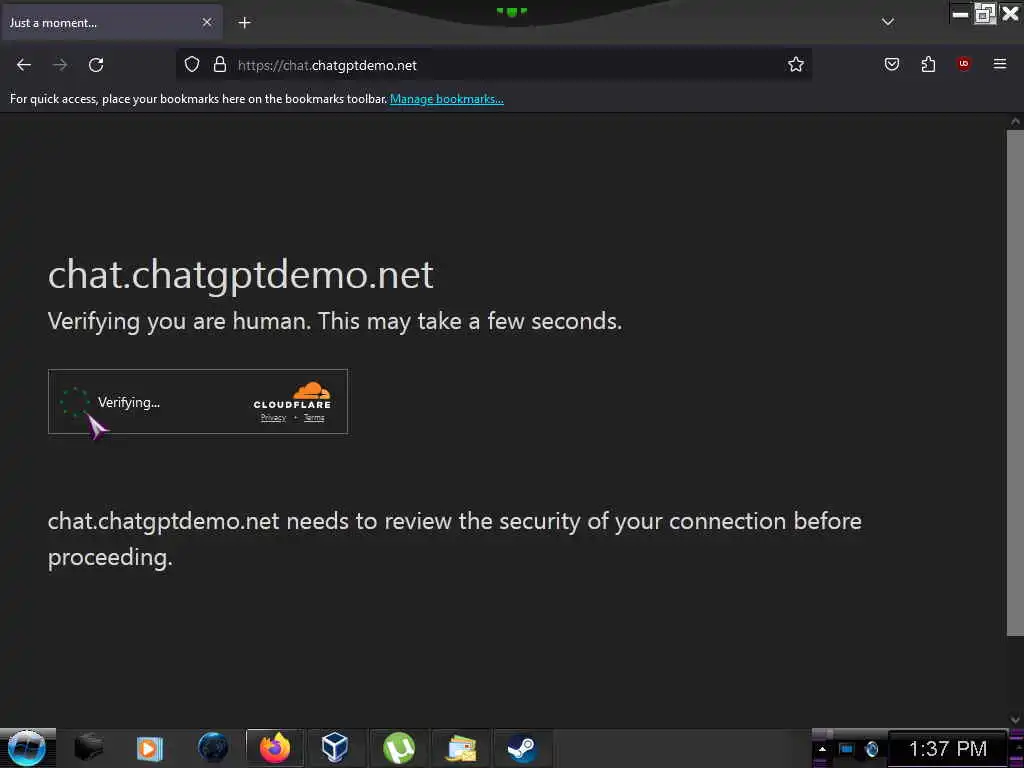Launch the media player taskbar icon
Viewport: 1024px width, 768px height.
click(150, 748)
